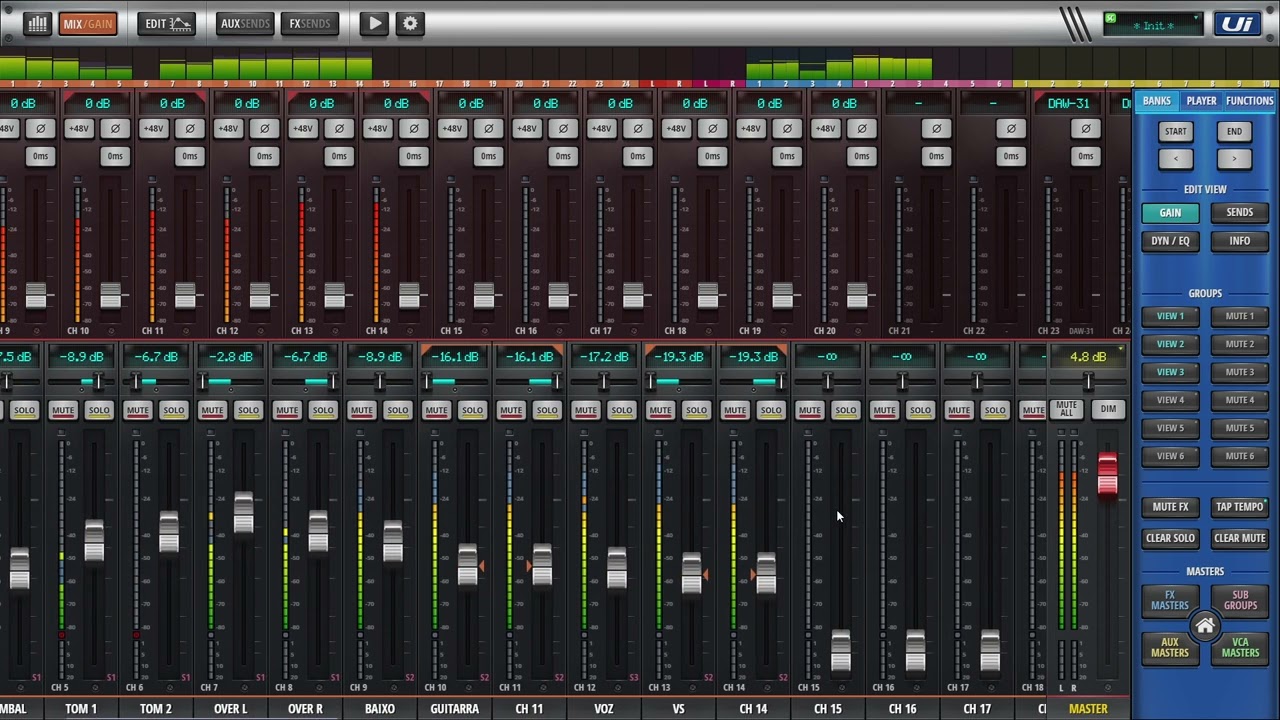Invert phase on gain strip CH 11
This screenshot has height=720, width=1280.
click(190, 128)
